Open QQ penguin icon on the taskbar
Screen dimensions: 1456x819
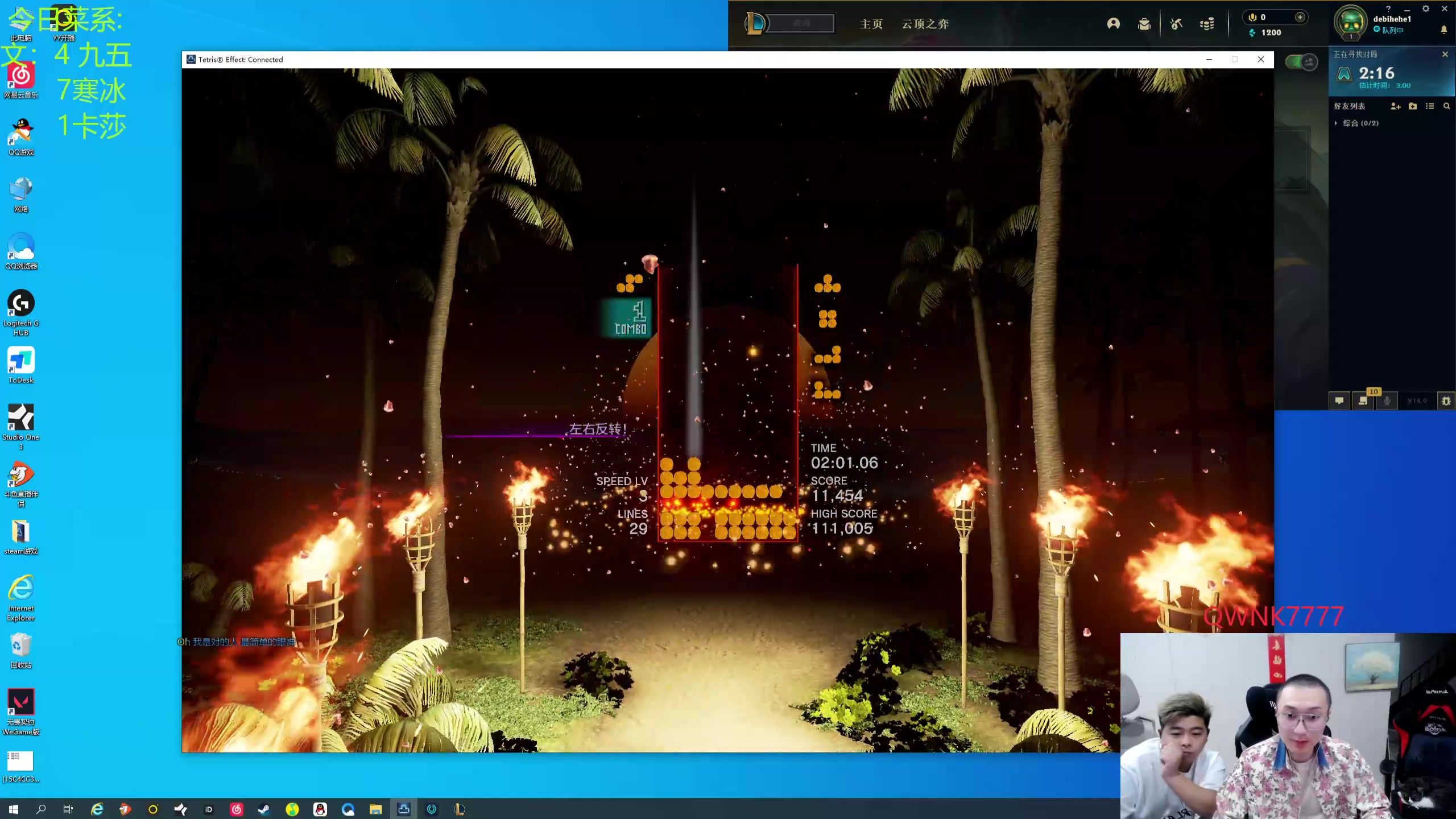320,809
